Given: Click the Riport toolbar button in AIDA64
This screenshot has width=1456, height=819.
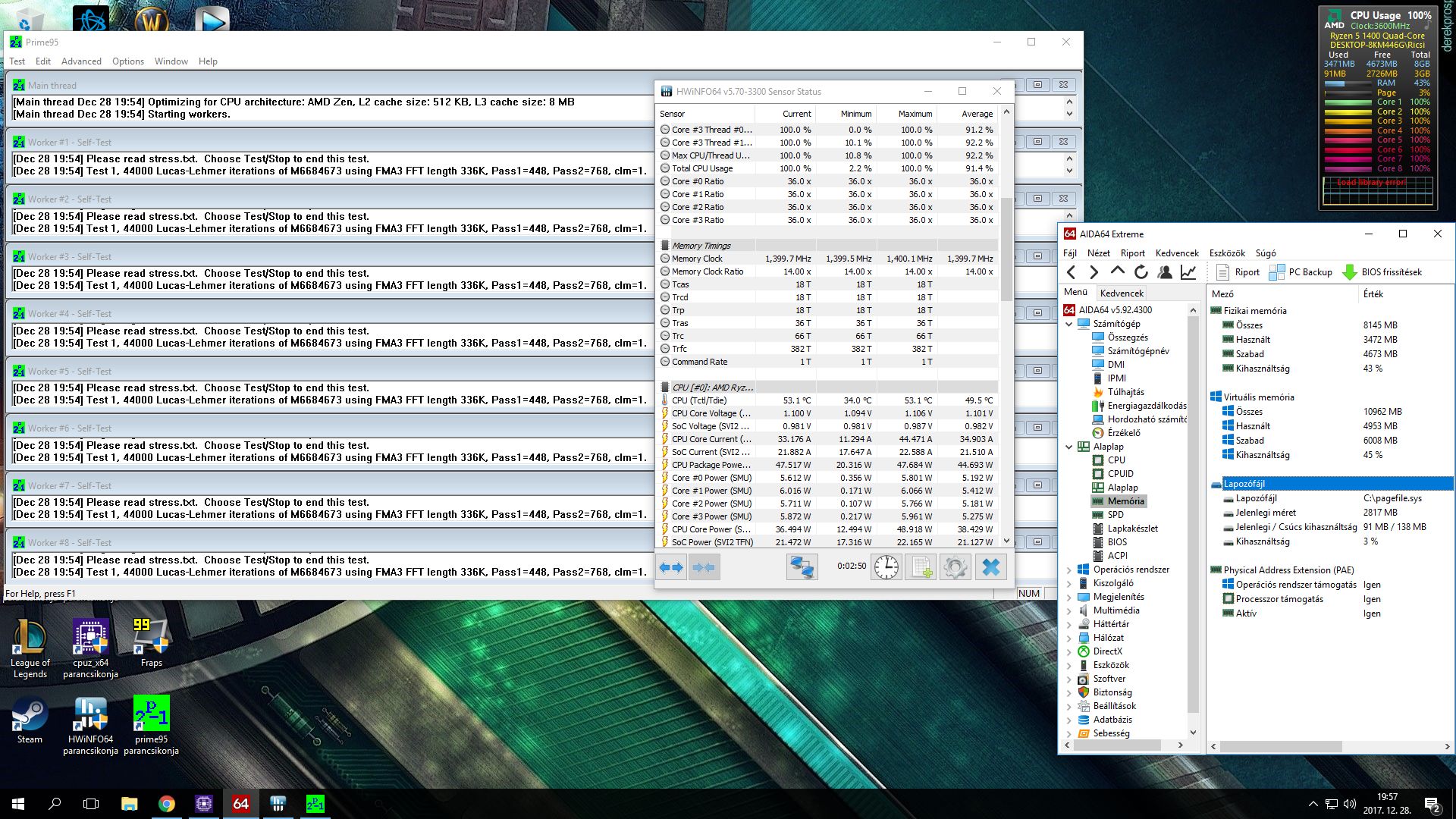Looking at the screenshot, I should click(1237, 272).
